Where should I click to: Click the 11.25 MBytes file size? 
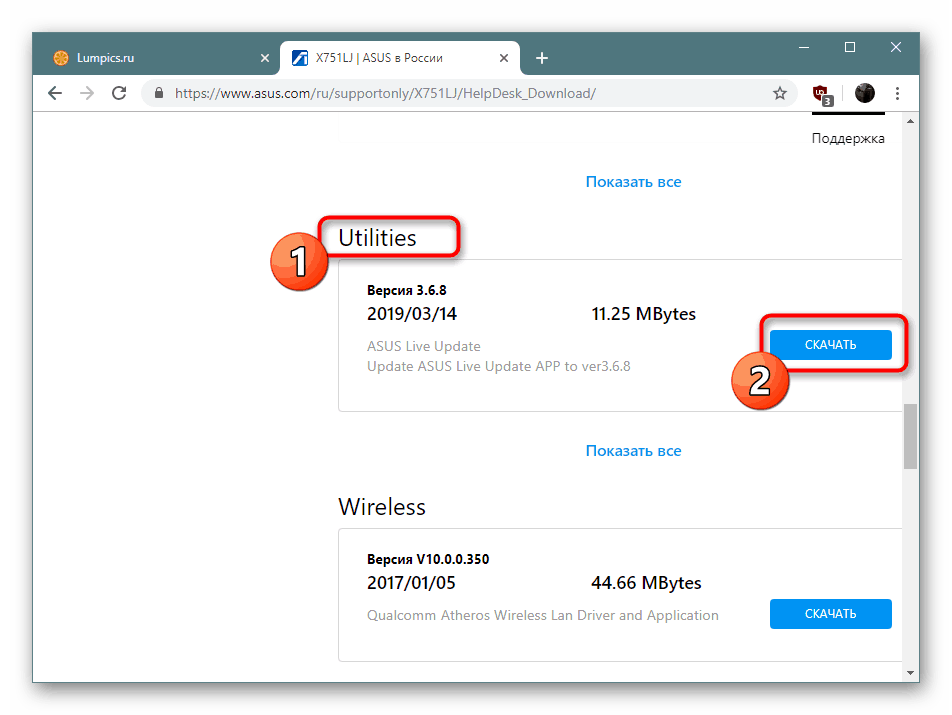coord(644,314)
